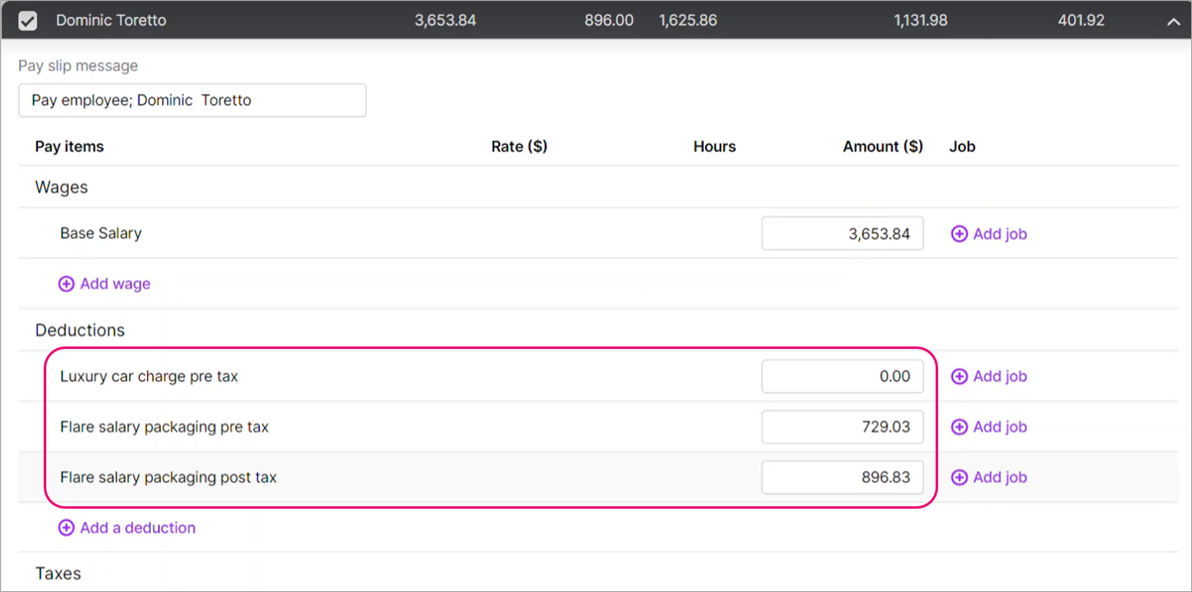The image size is (1192, 592).
Task: Click the Pay slip message text field
Action: pyautogui.click(x=192, y=100)
